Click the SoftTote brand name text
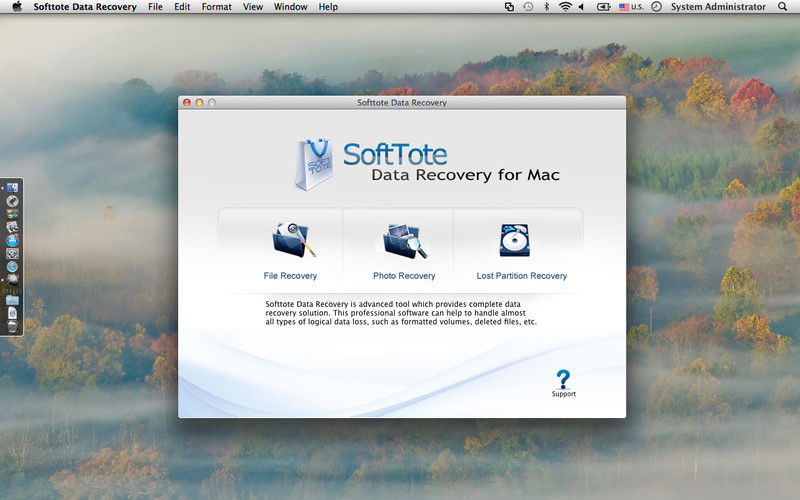 (x=395, y=154)
